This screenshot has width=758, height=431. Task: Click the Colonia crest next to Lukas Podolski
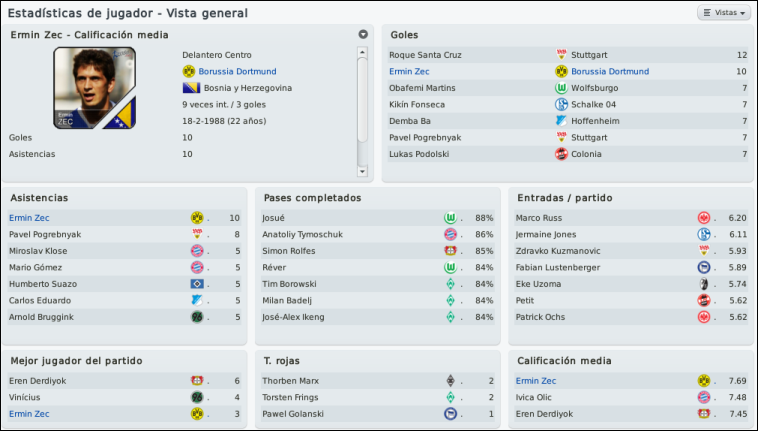[561, 154]
